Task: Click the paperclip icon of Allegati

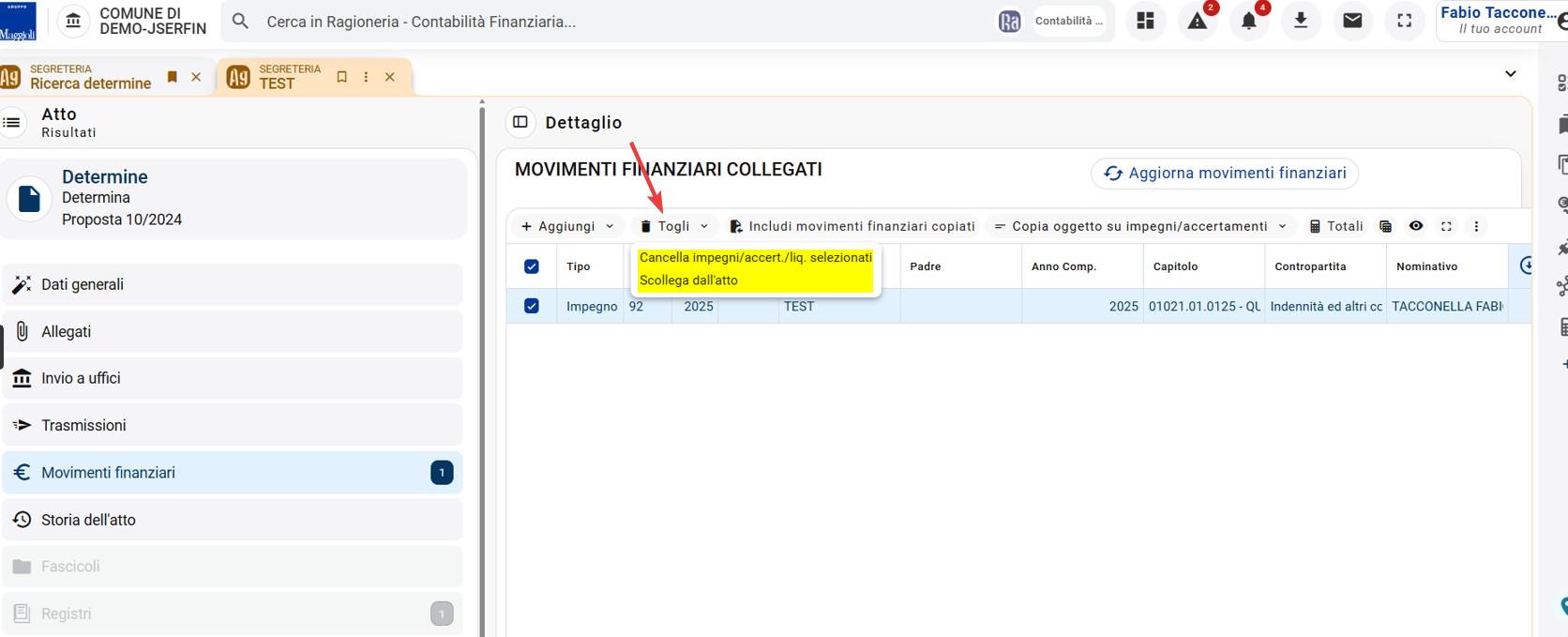Action: point(22,331)
